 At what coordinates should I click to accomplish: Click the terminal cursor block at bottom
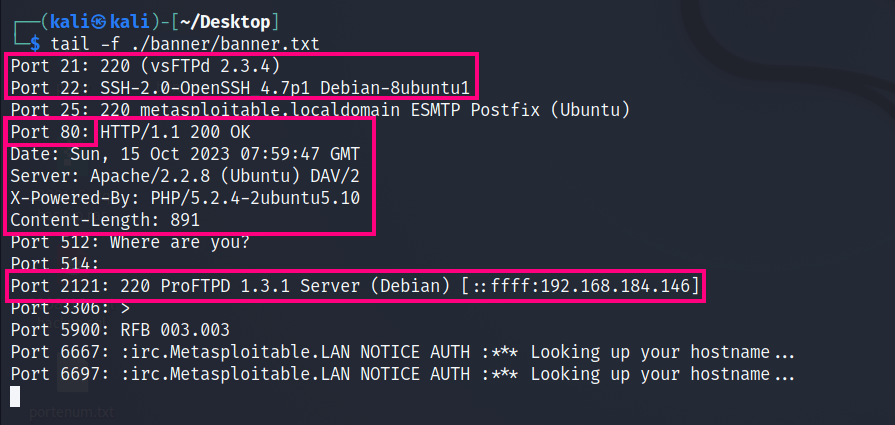15,396
